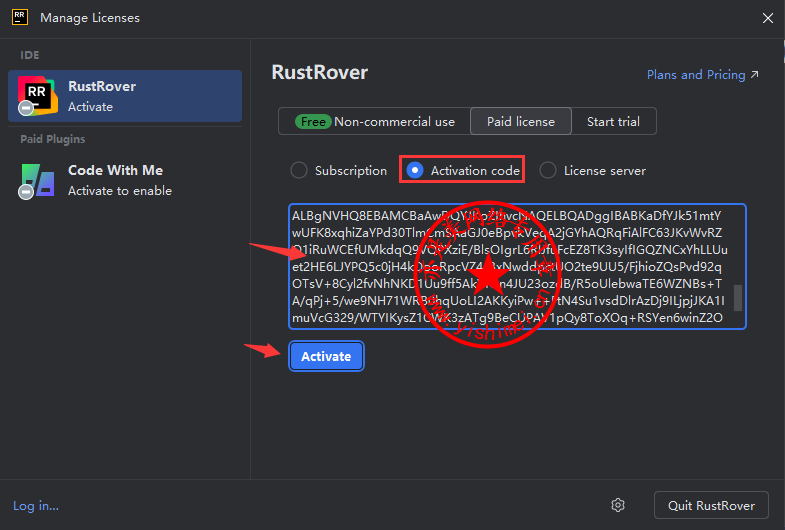Click the Log in... link
The width and height of the screenshot is (785, 530).
click(x=36, y=505)
